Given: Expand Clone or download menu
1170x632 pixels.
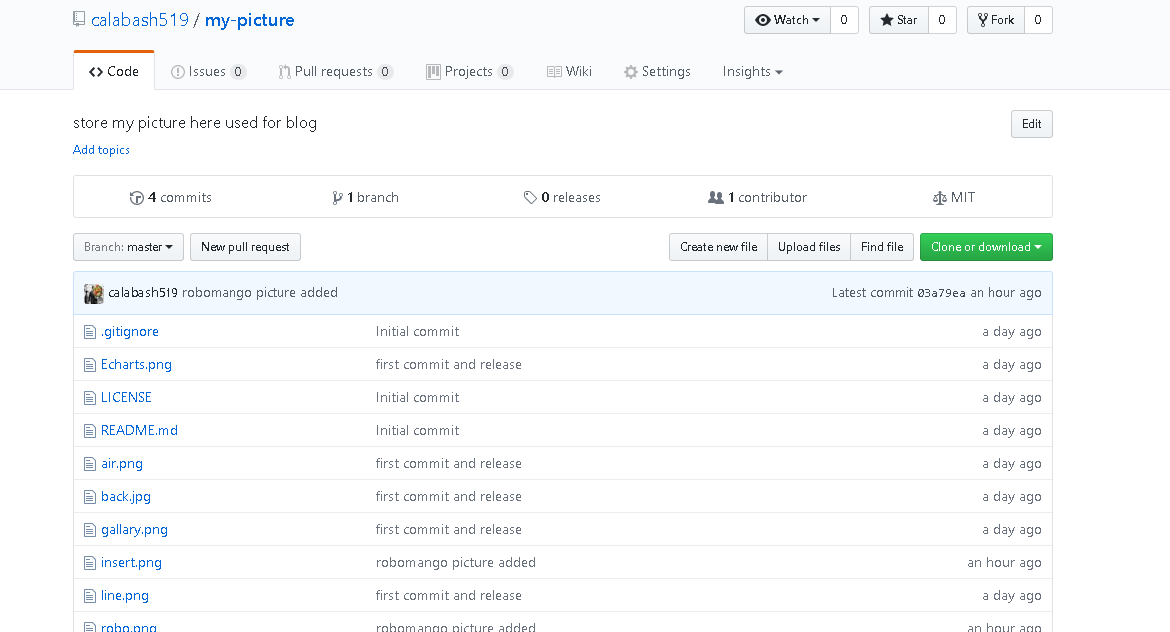Looking at the screenshot, I should click(986, 247).
